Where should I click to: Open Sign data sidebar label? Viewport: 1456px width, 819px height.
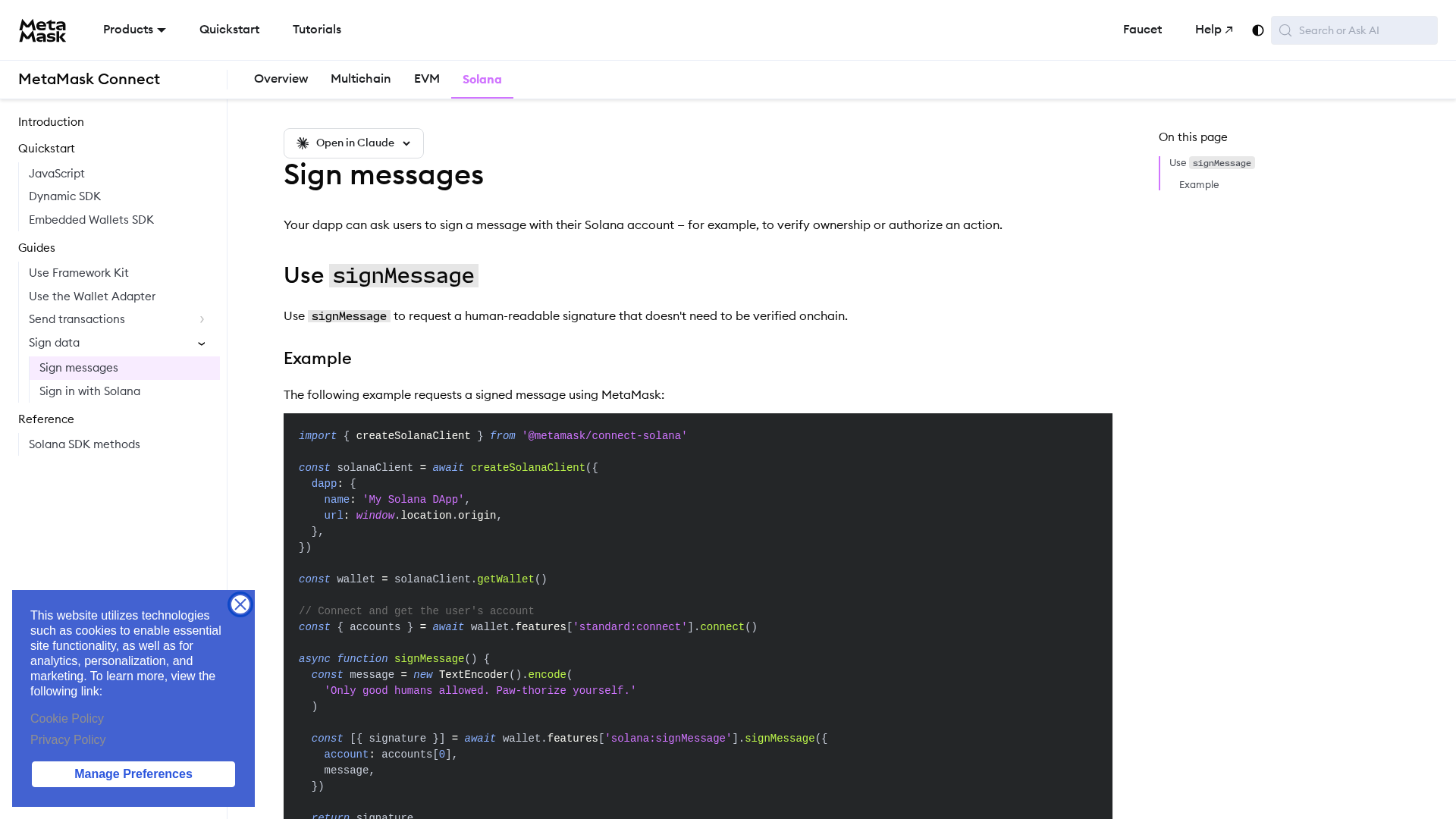click(x=54, y=343)
